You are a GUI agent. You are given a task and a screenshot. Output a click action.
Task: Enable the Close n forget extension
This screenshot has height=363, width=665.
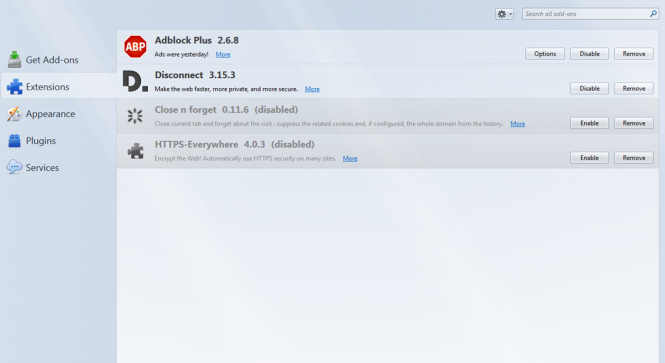point(590,123)
